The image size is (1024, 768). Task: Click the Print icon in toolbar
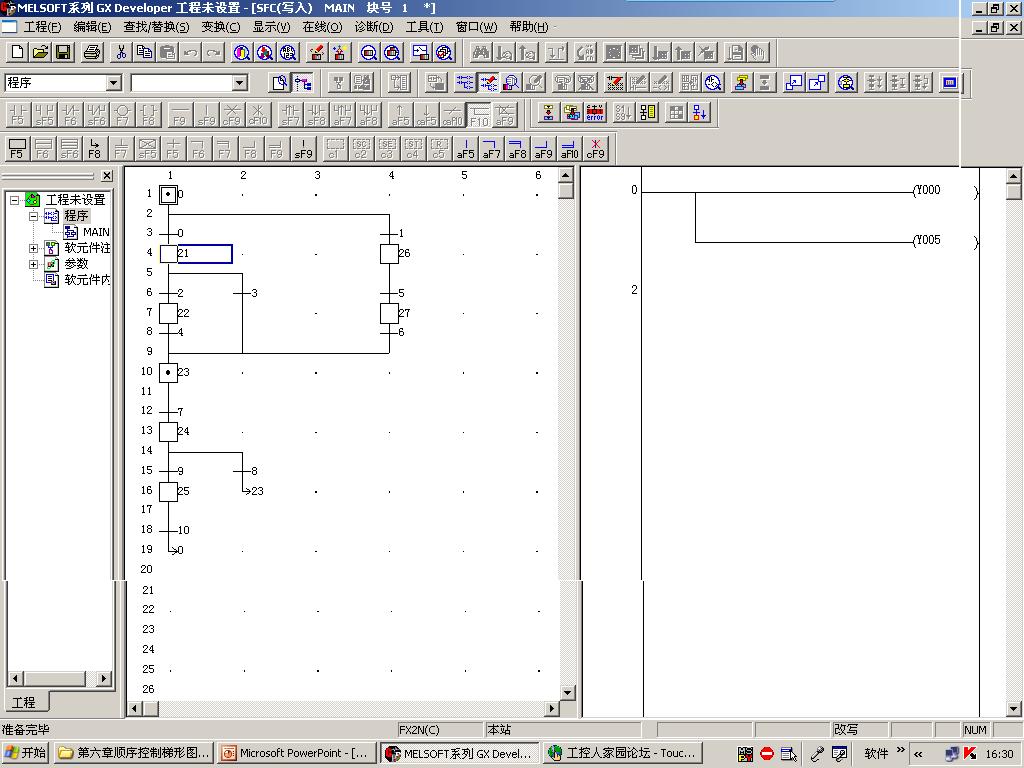pyautogui.click(x=92, y=52)
